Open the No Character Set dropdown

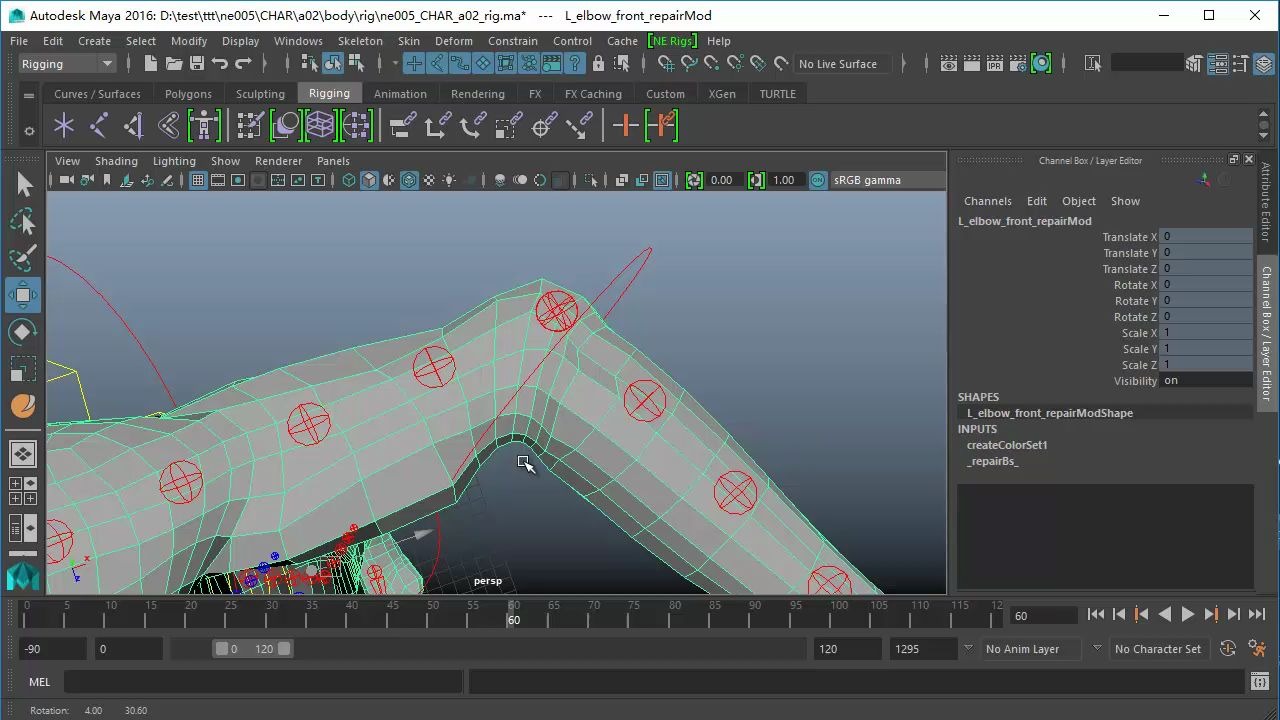coord(1158,649)
